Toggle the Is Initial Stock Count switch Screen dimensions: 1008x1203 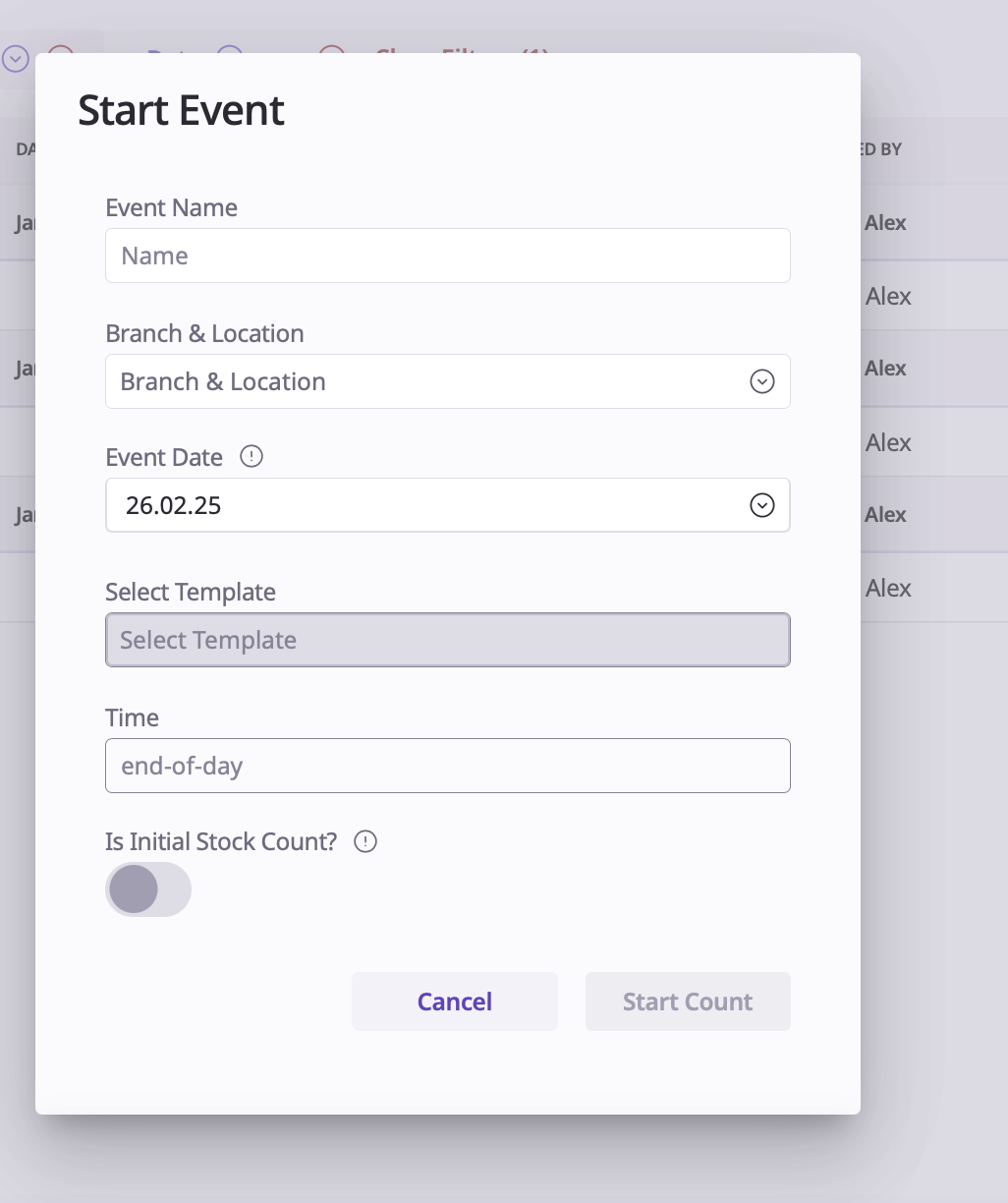148,889
